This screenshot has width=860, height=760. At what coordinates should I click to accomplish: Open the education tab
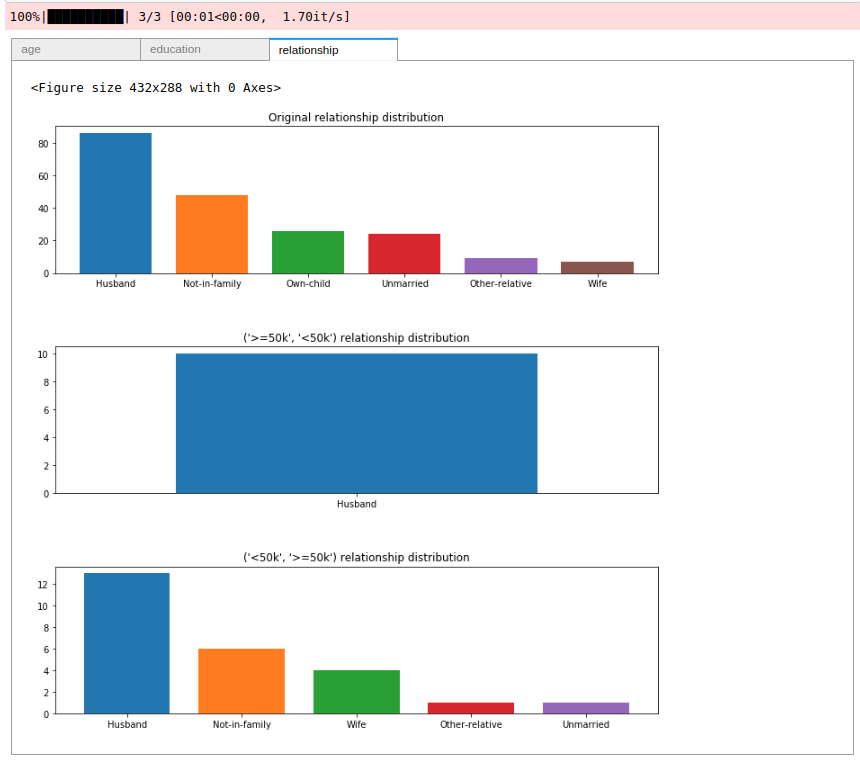click(204, 49)
